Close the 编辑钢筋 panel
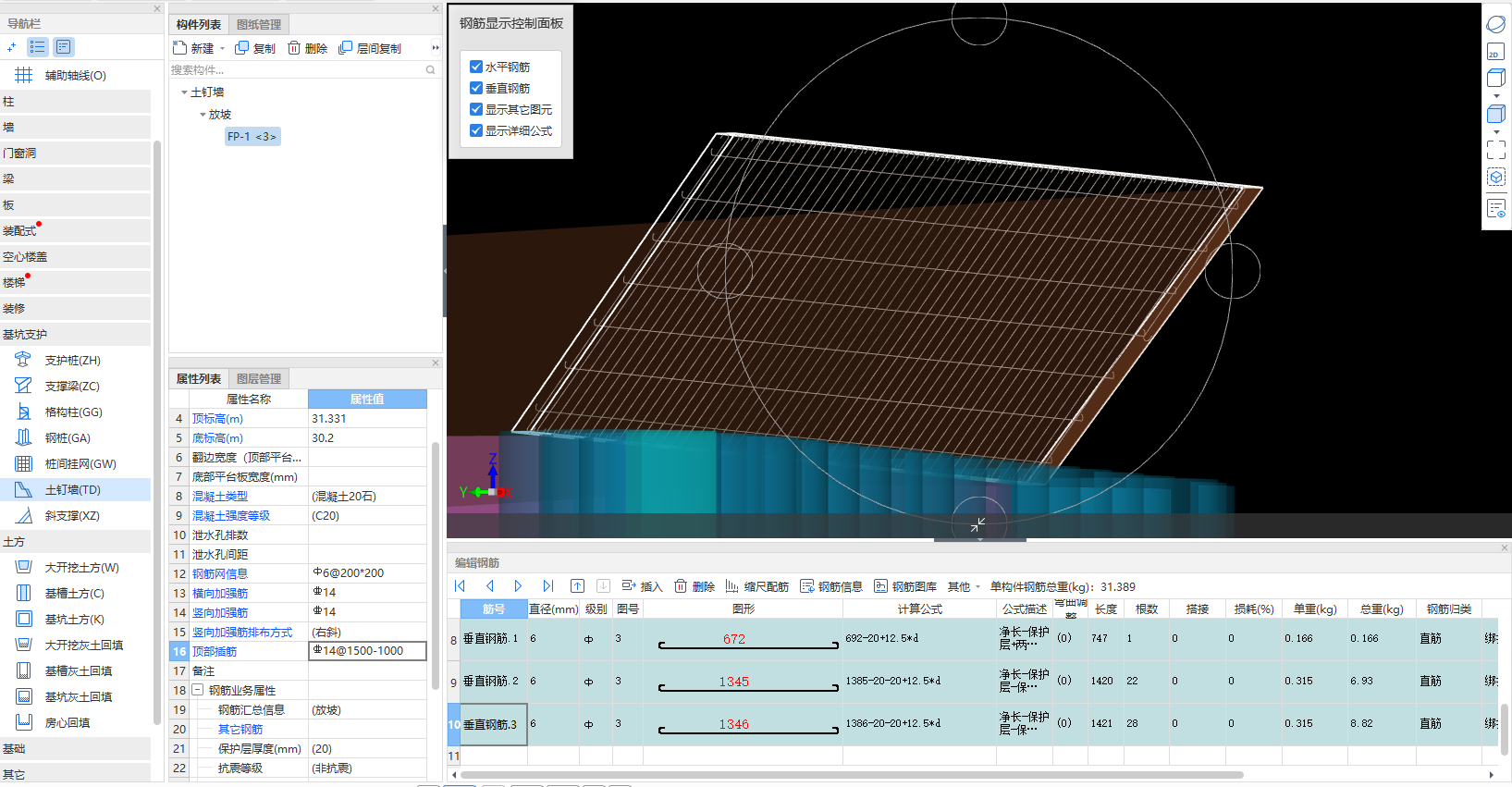The image size is (1512, 787). (1505, 547)
